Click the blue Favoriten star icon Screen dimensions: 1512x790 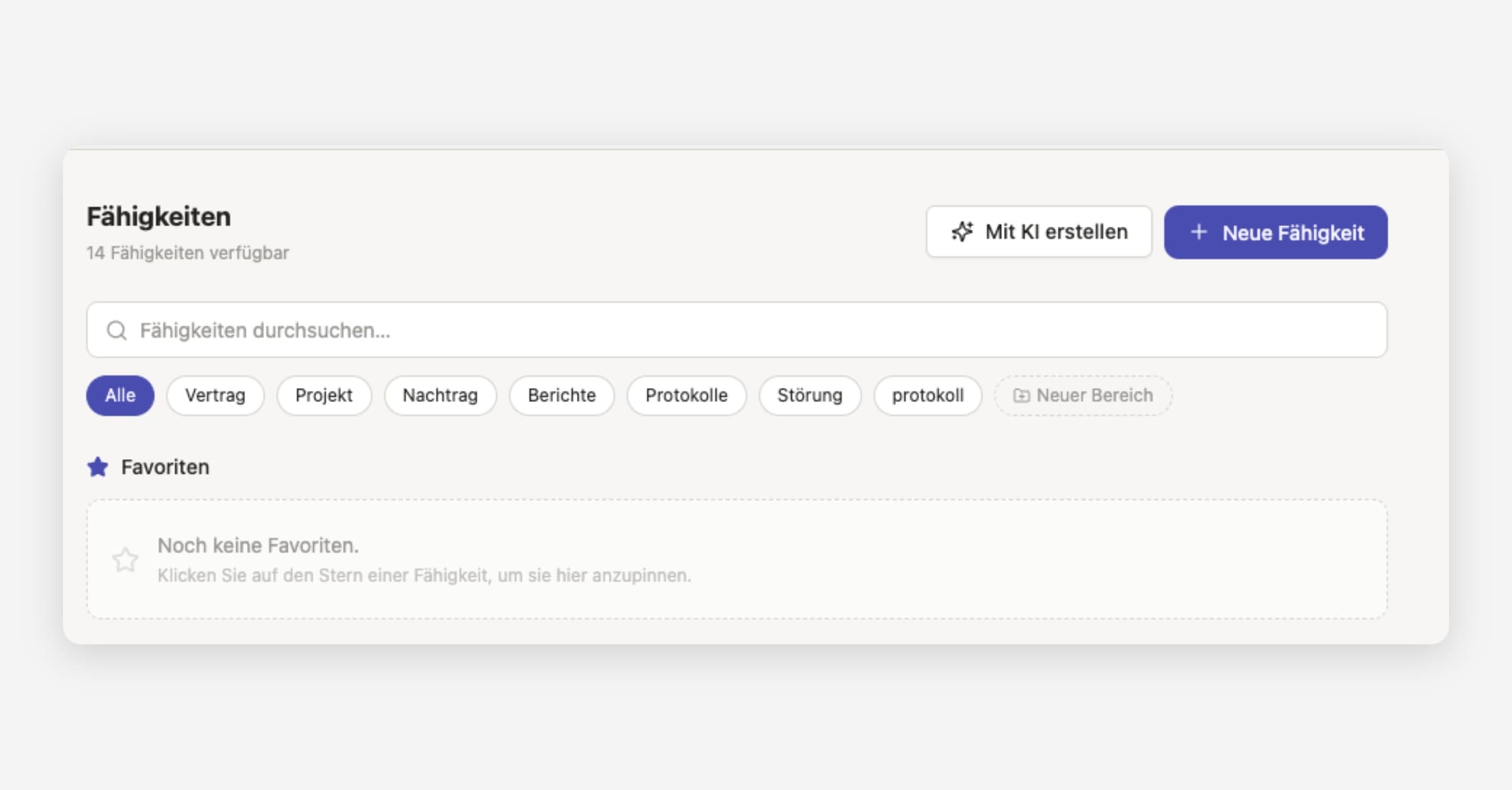click(x=98, y=467)
